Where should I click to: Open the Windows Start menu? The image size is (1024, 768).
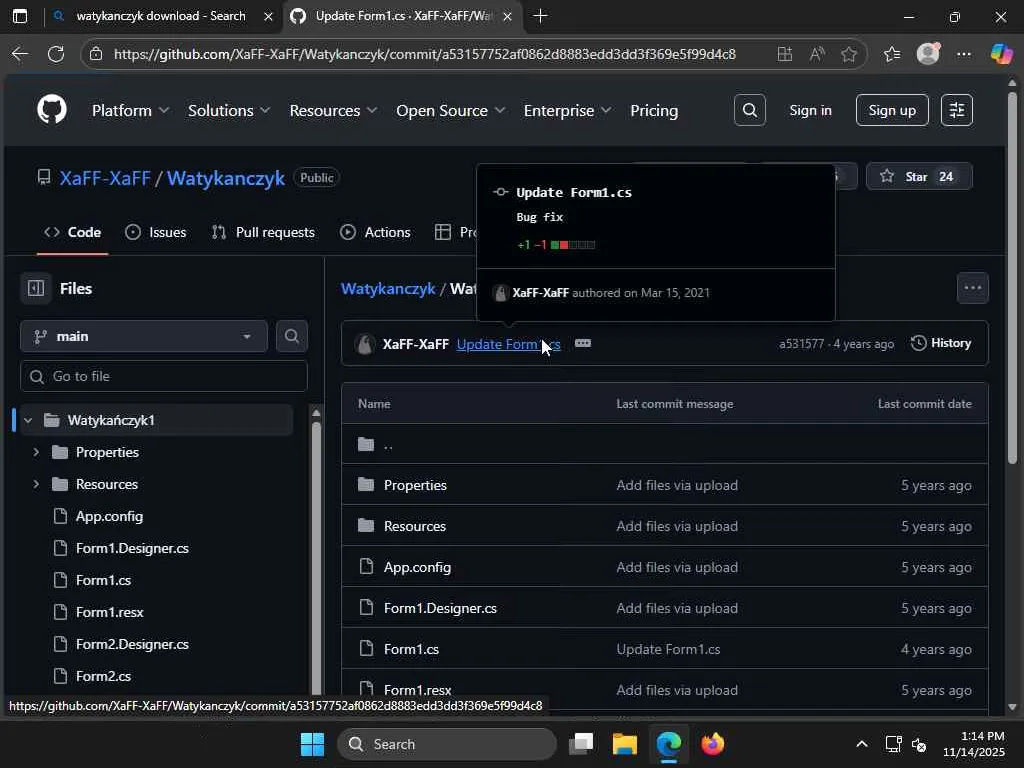[x=312, y=744]
